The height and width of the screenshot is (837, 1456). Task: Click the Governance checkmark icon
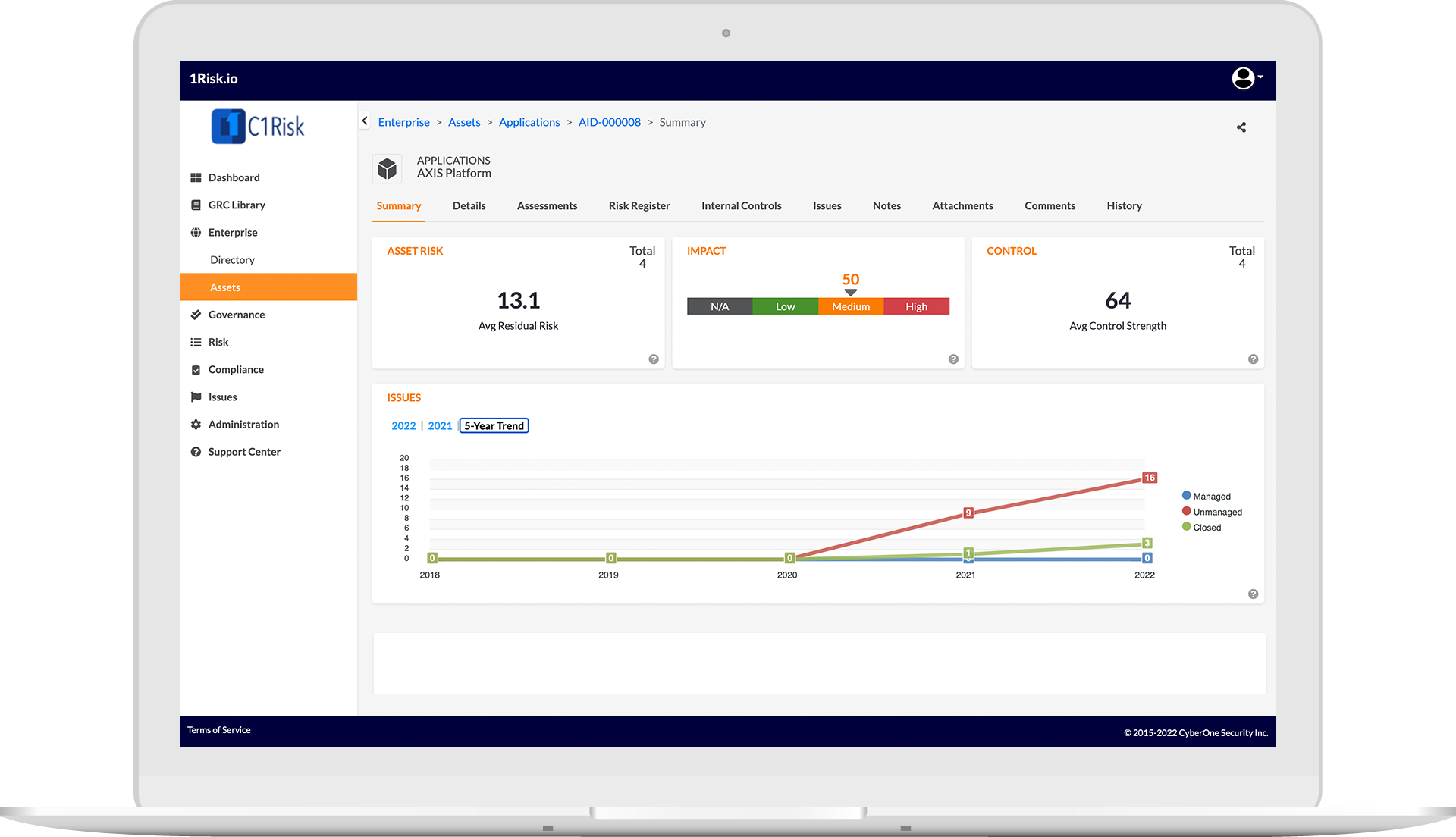coord(196,315)
